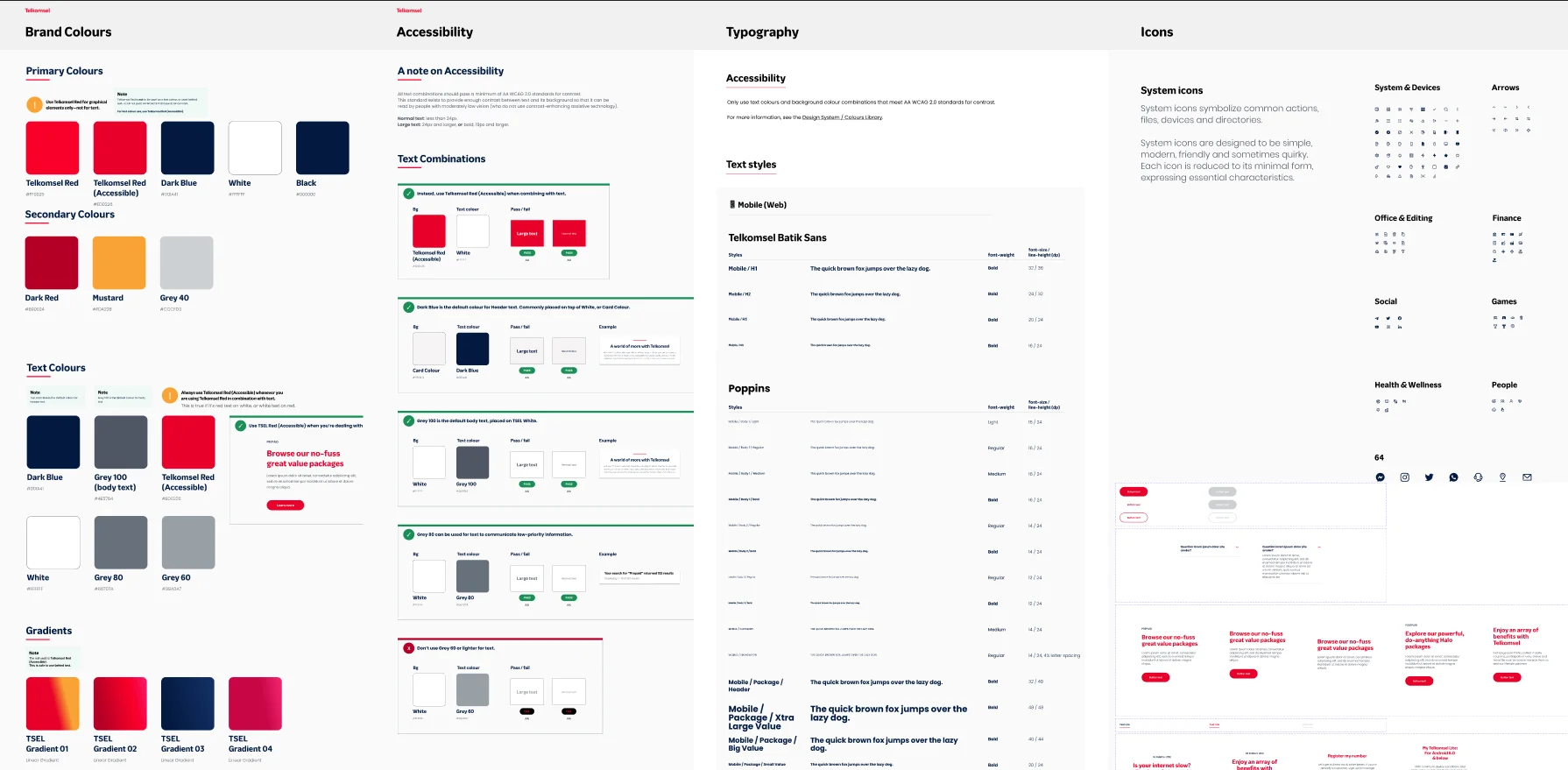Click the Brand Colours page title

(x=68, y=32)
